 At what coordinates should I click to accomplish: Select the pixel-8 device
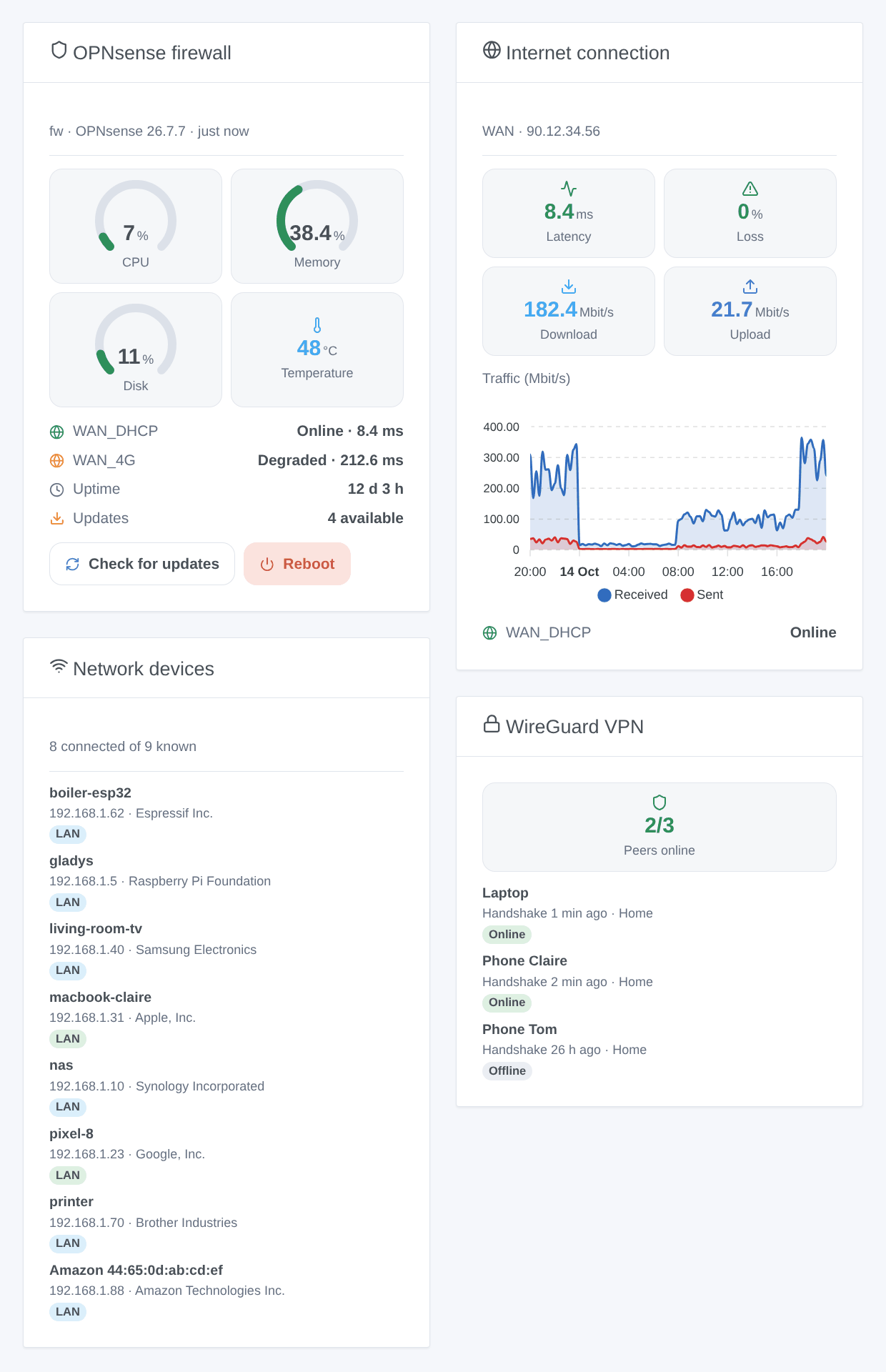coord(227,1154)
